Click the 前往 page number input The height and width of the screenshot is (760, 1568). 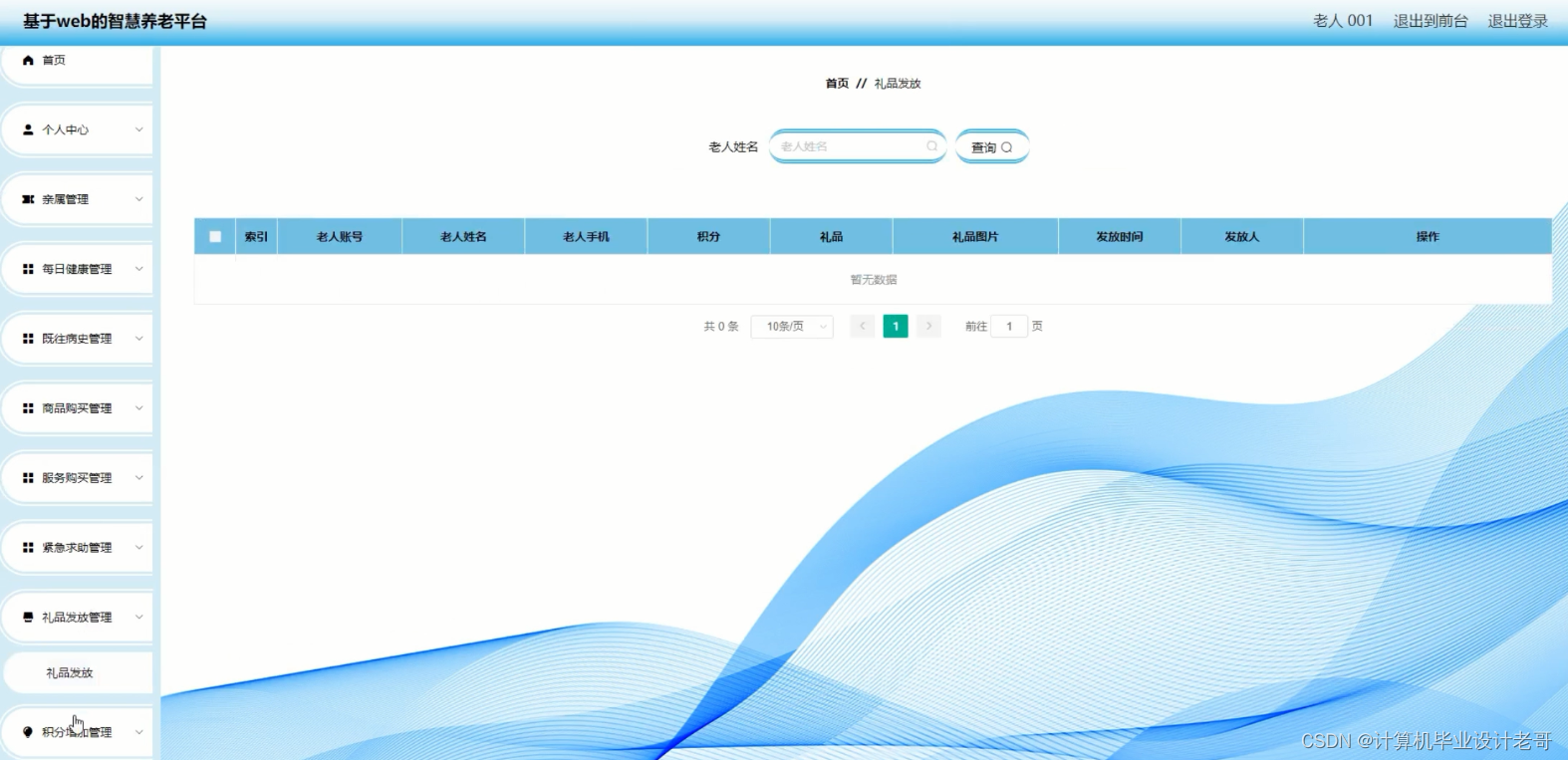[1009, 326]
